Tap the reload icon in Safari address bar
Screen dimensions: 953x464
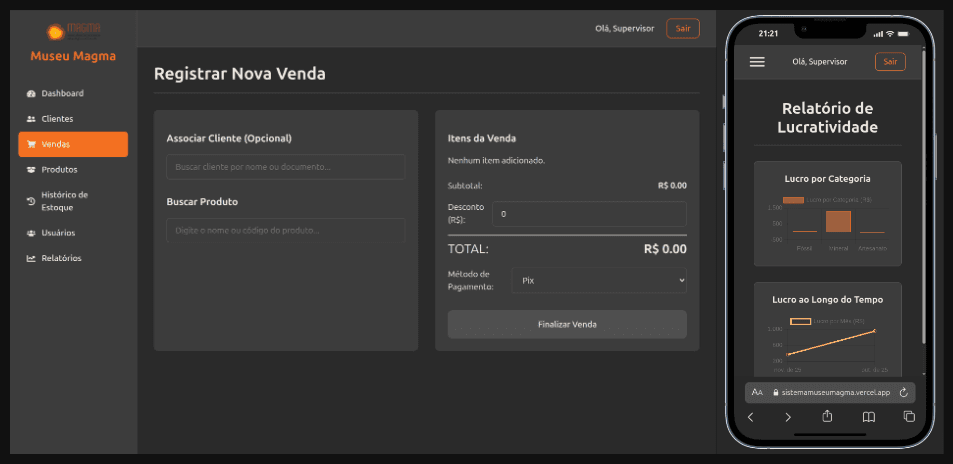tap(903, 393)
